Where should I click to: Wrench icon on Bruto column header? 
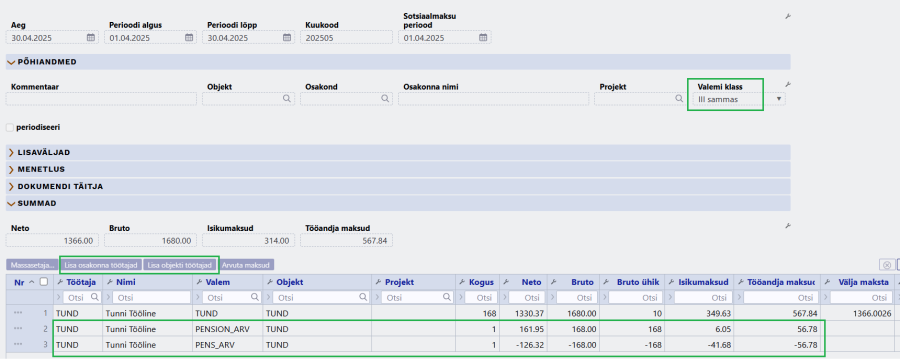554,282
